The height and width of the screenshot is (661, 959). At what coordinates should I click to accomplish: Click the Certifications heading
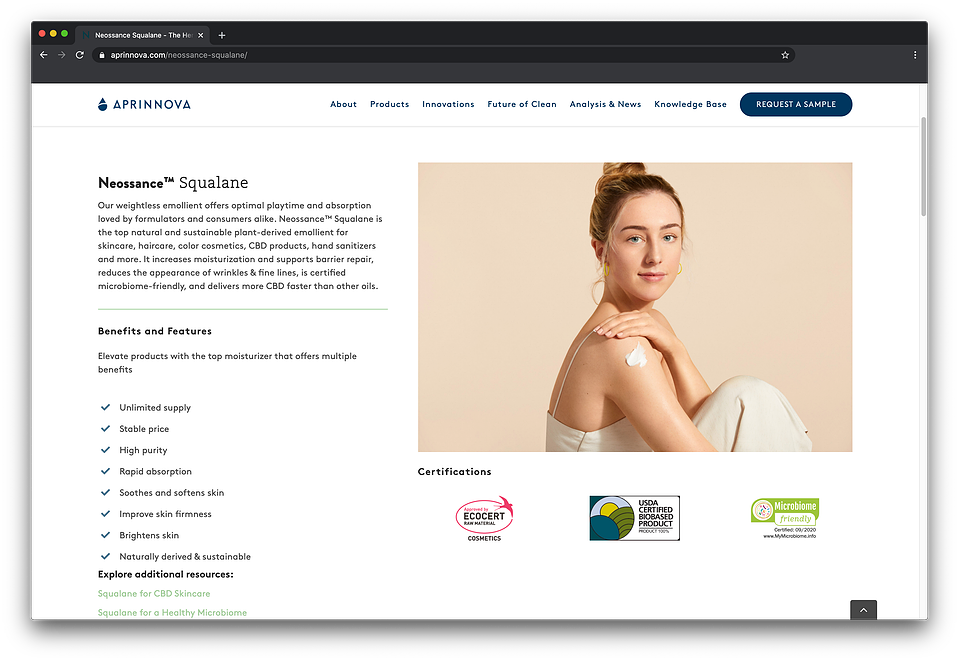(x=454, y=472)
